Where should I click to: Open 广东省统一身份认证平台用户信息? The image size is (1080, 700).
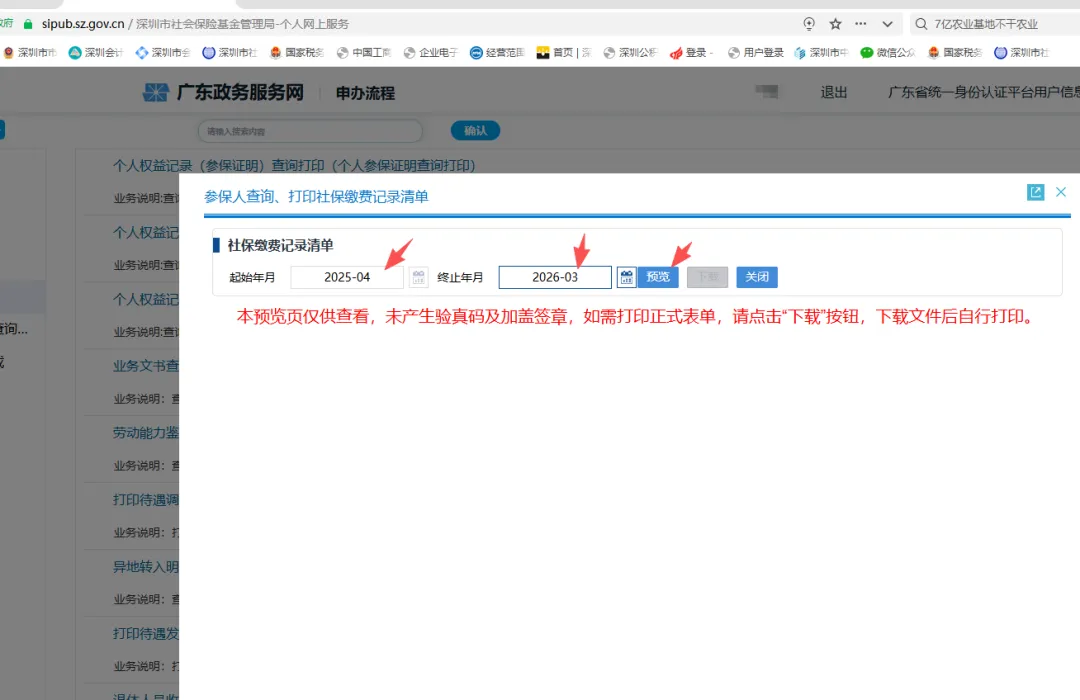coord(984,92)
